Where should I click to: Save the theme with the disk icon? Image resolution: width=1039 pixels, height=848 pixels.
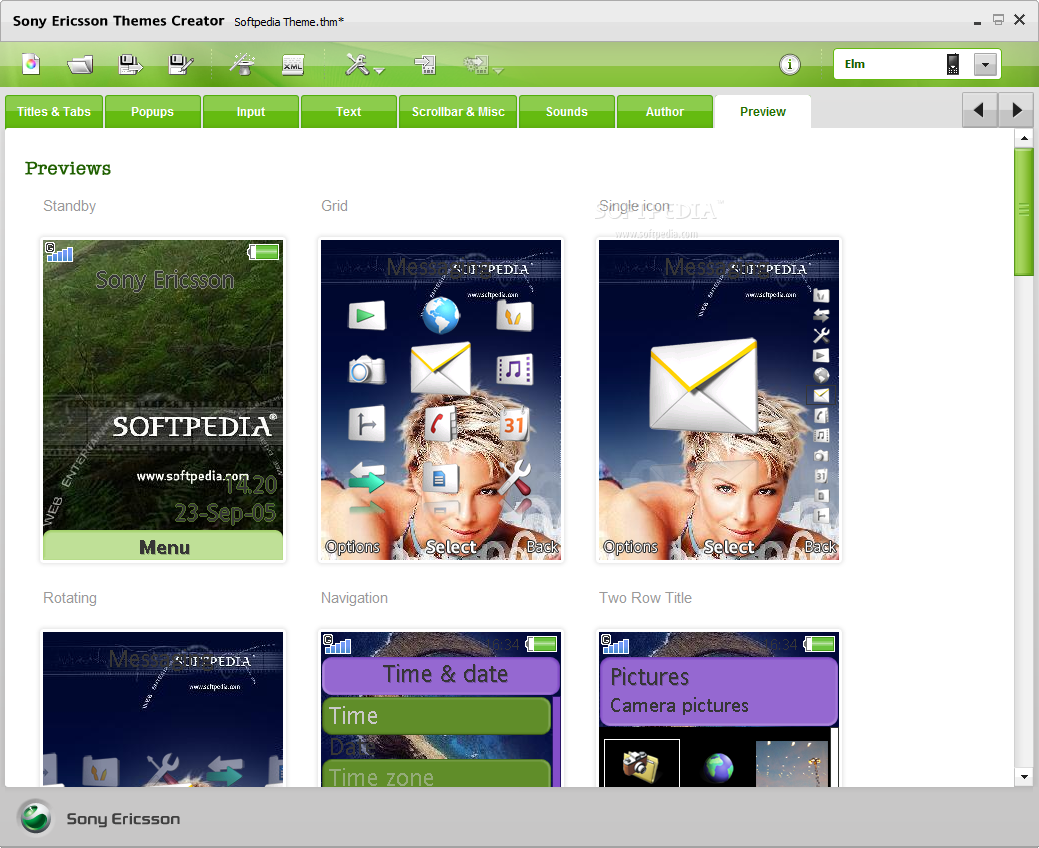(x=130, y=64)
